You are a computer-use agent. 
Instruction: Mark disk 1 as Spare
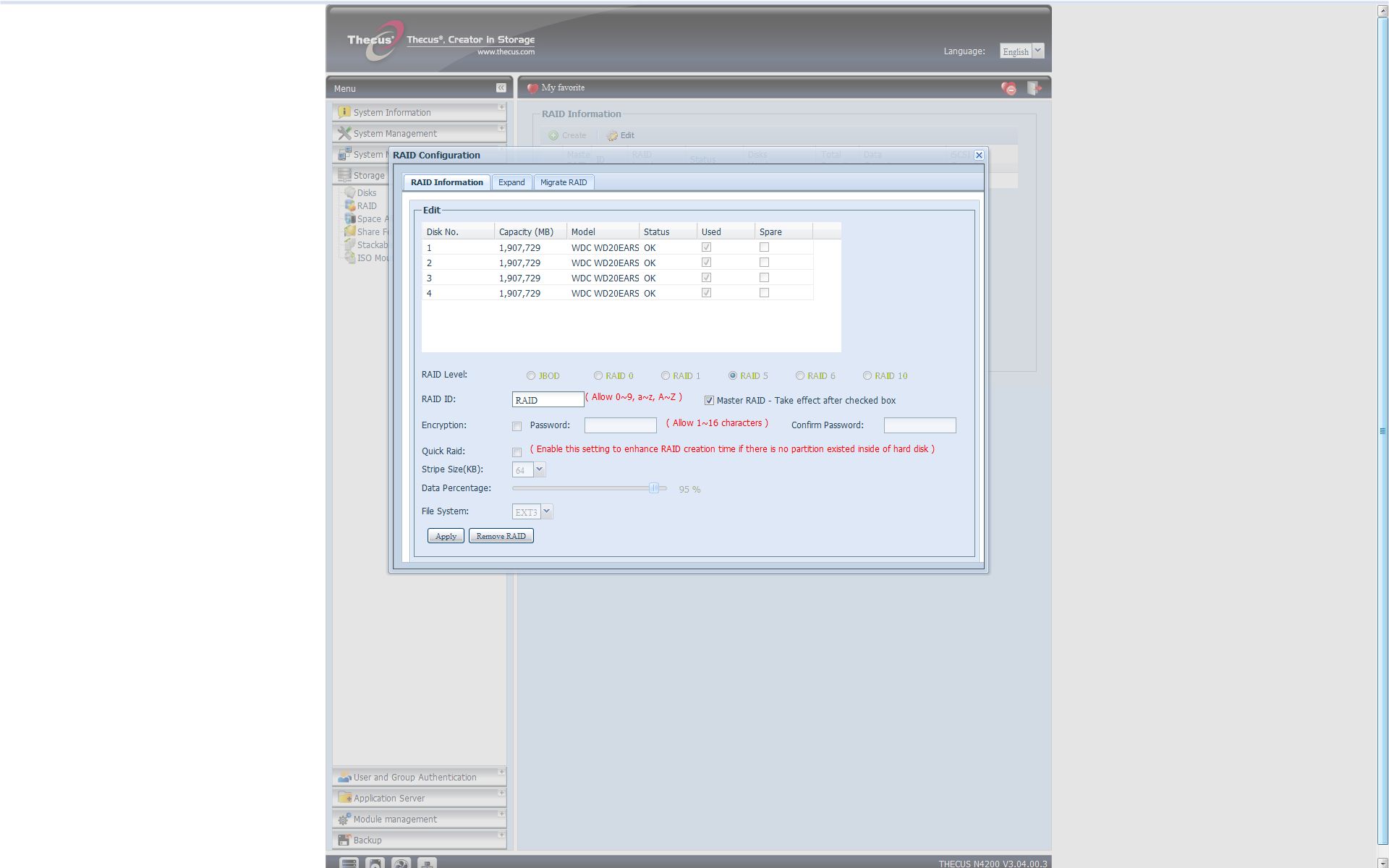tap(764, 247)
